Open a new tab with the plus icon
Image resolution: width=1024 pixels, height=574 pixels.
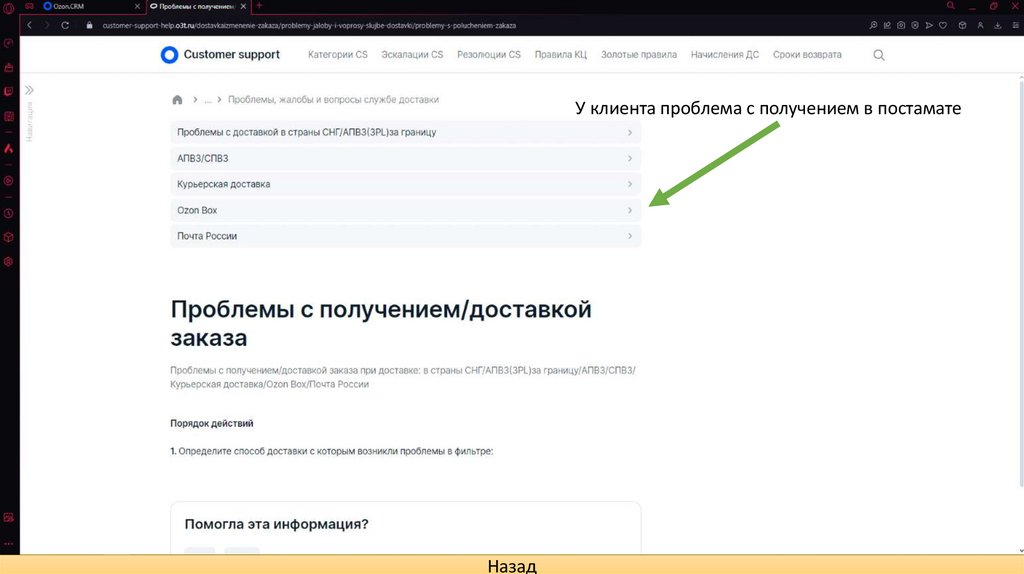pyautogui.click(x=259, y=6)
